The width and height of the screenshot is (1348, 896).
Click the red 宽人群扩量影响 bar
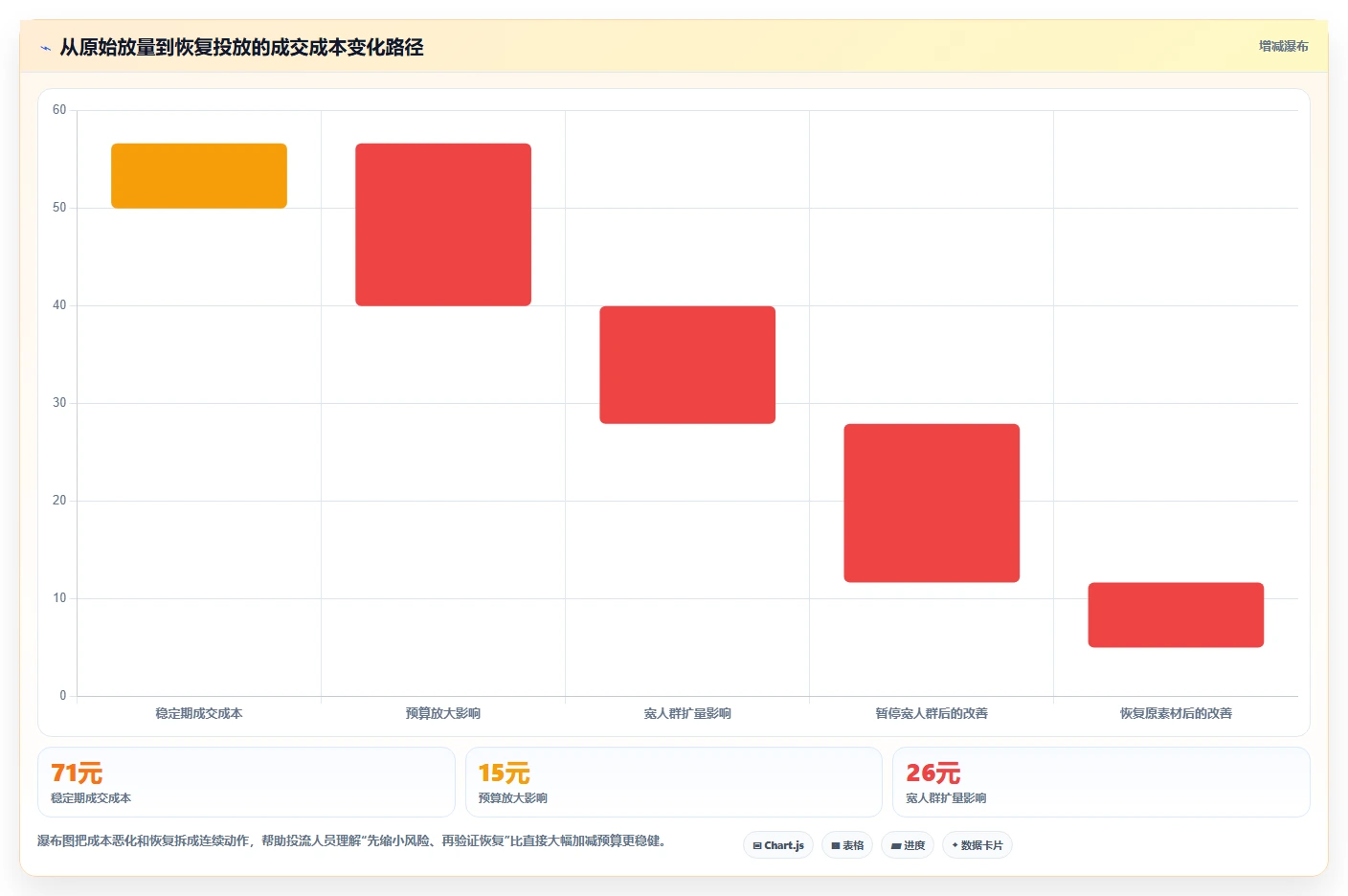pos(687,365)
